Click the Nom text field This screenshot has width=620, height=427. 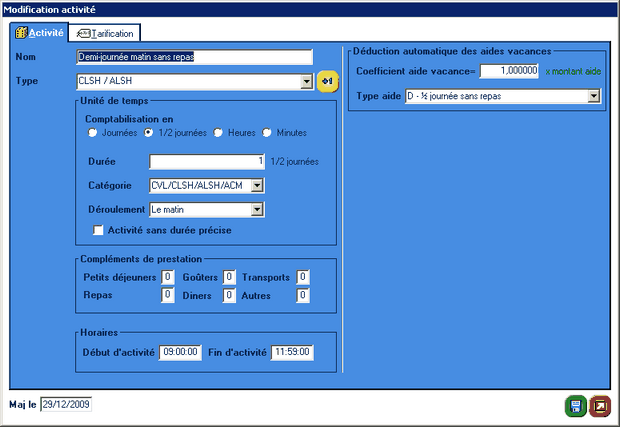(x=195, y=57)
